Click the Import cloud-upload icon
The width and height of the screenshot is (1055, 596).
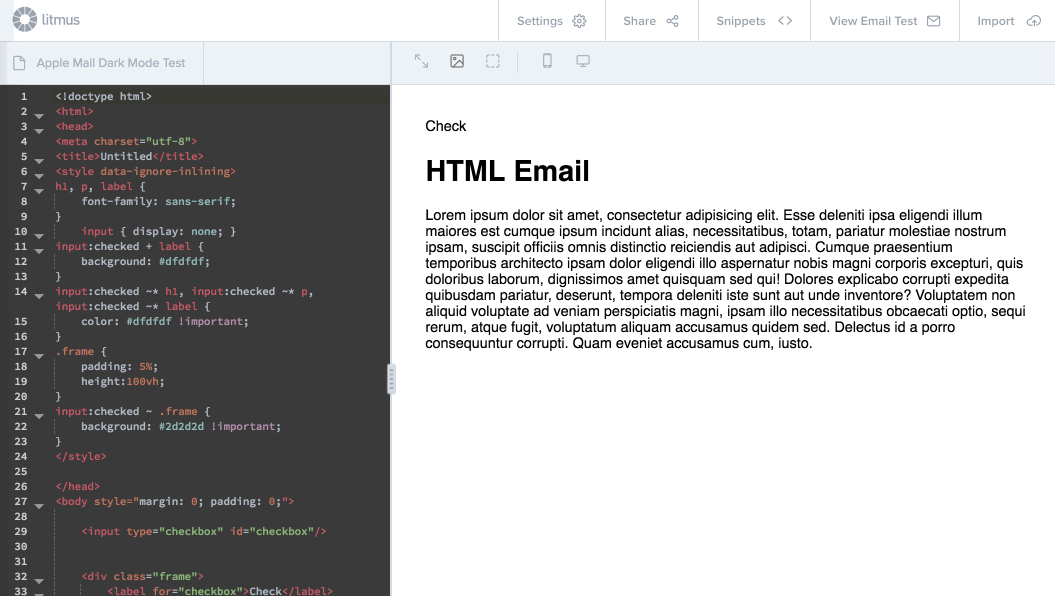(1033, 21)
